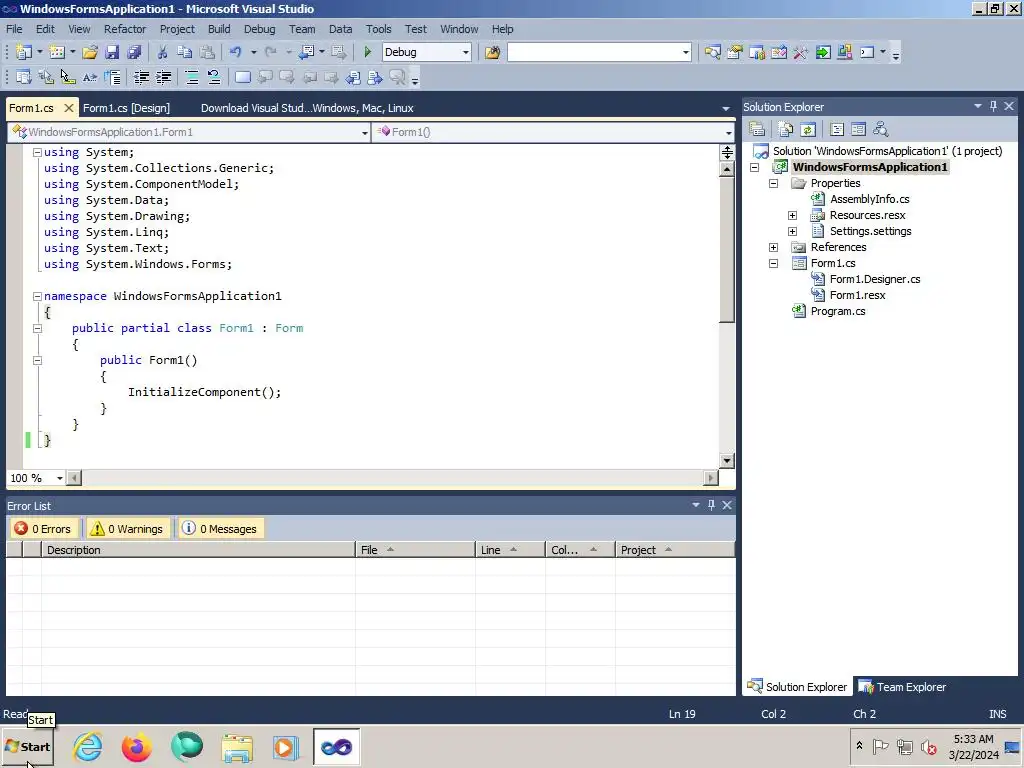Click the Save All icon
The width and height of the screenshot is (1024, 768).
(135, 52)
